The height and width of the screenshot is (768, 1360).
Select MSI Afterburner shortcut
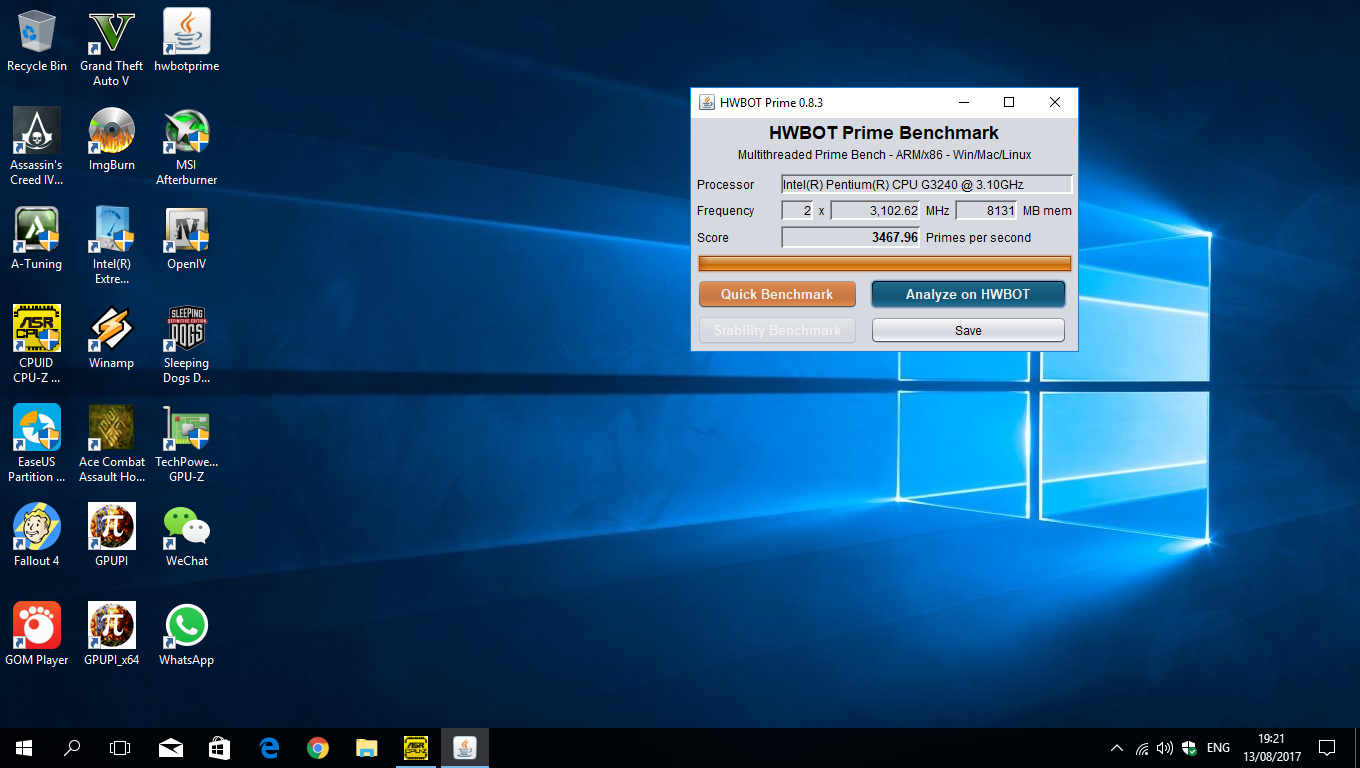pyautogui.click(x=186, y=147)
